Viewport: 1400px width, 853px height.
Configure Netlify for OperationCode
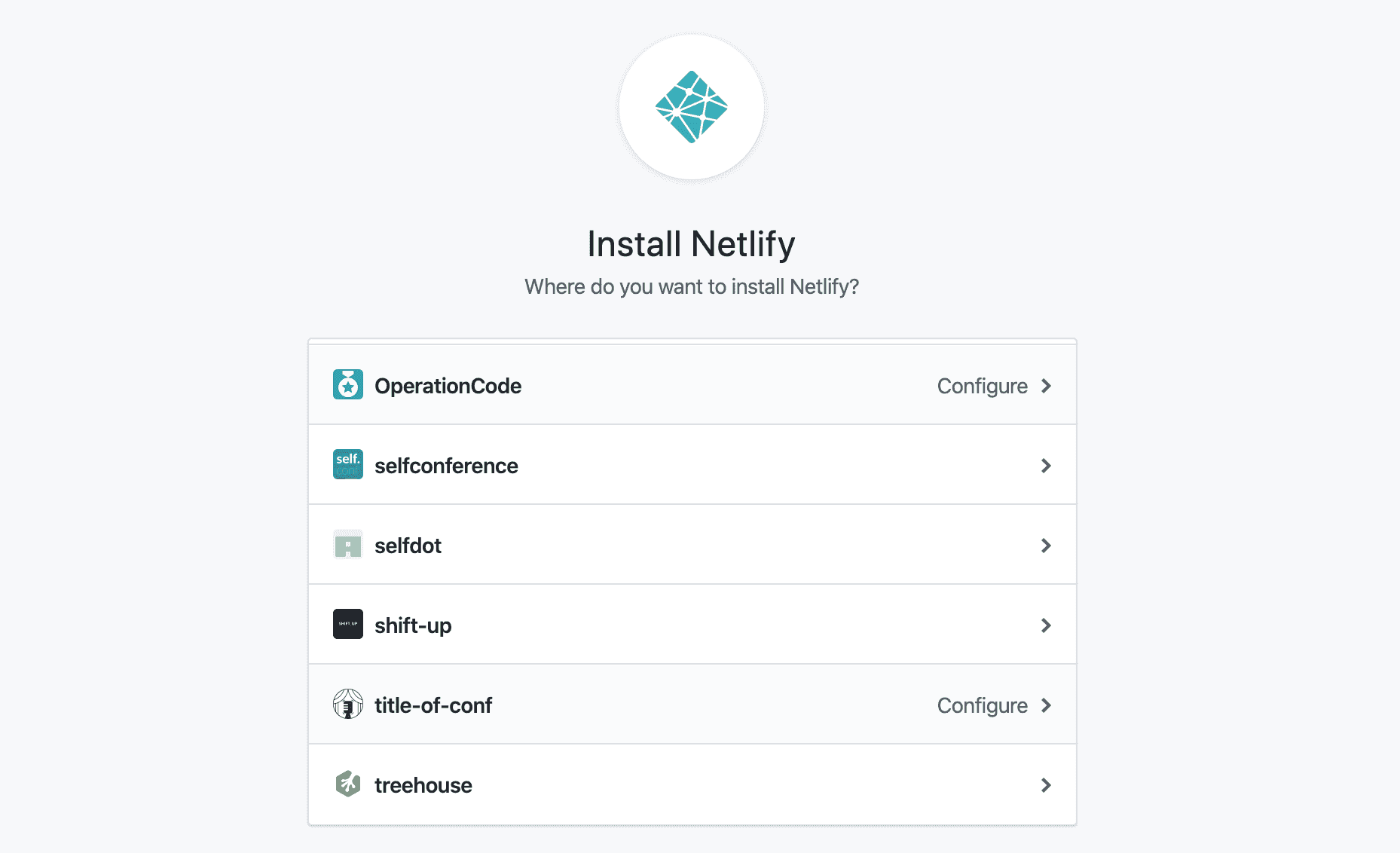982,386
